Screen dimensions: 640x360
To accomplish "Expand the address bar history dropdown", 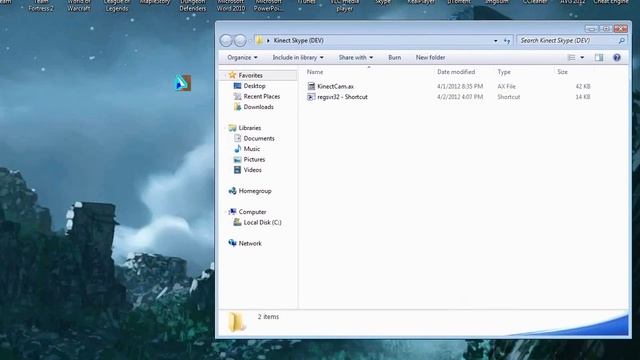I will tap(496, 41).
